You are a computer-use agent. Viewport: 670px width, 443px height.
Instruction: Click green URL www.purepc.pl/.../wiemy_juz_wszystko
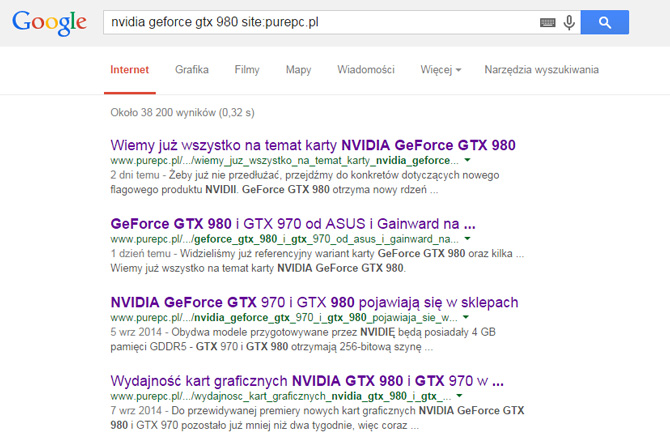[284, 161]
